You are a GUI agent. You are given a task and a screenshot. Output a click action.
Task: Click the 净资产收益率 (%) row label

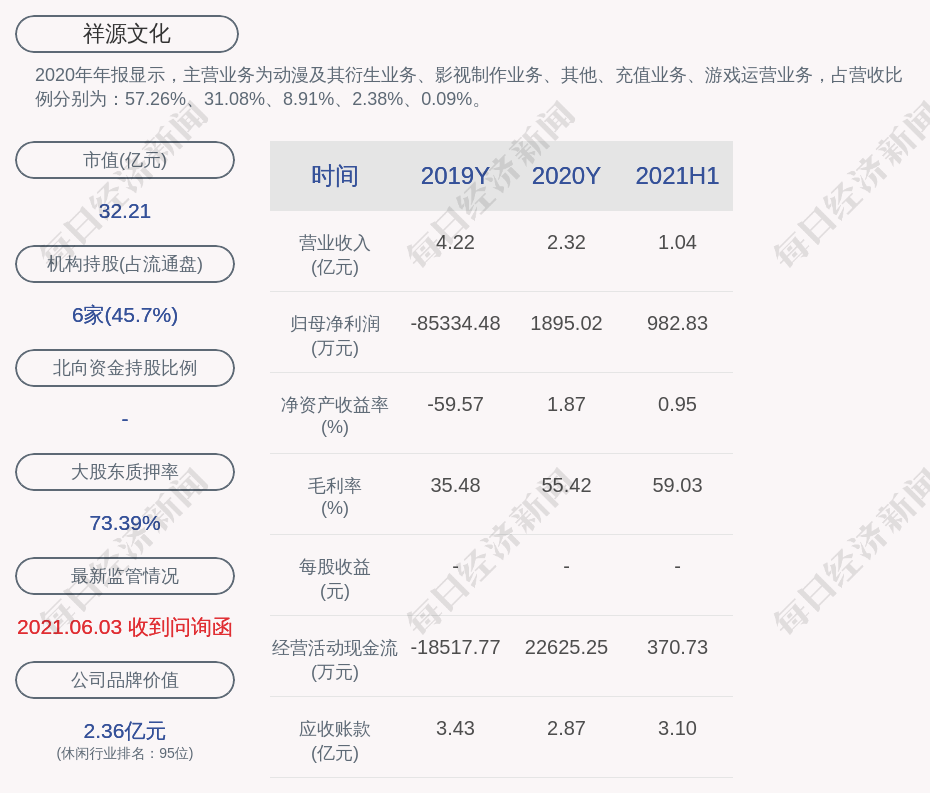pyautogui.click(x=335, y=416)
